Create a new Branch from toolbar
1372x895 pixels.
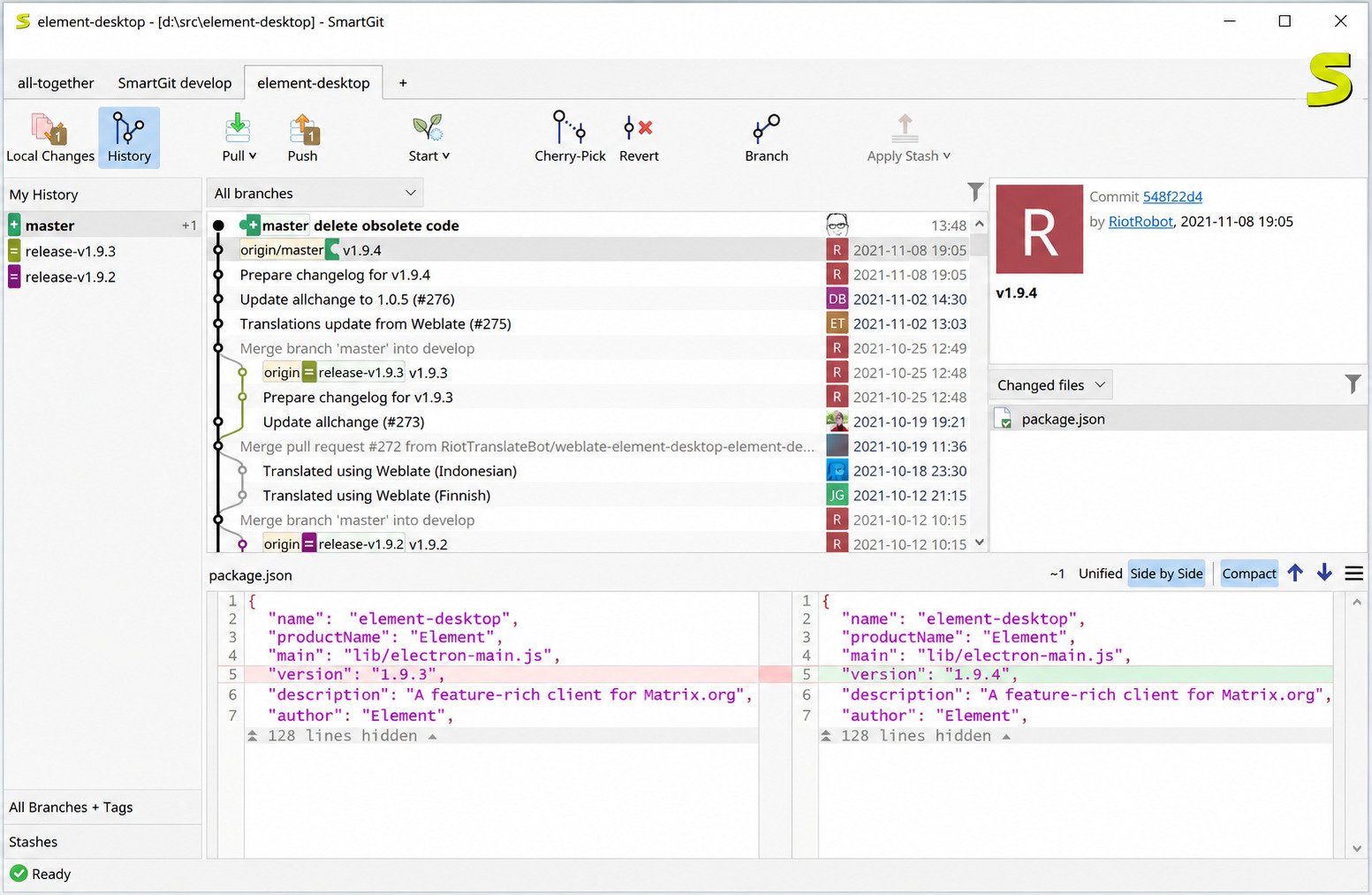click(766, 138)
